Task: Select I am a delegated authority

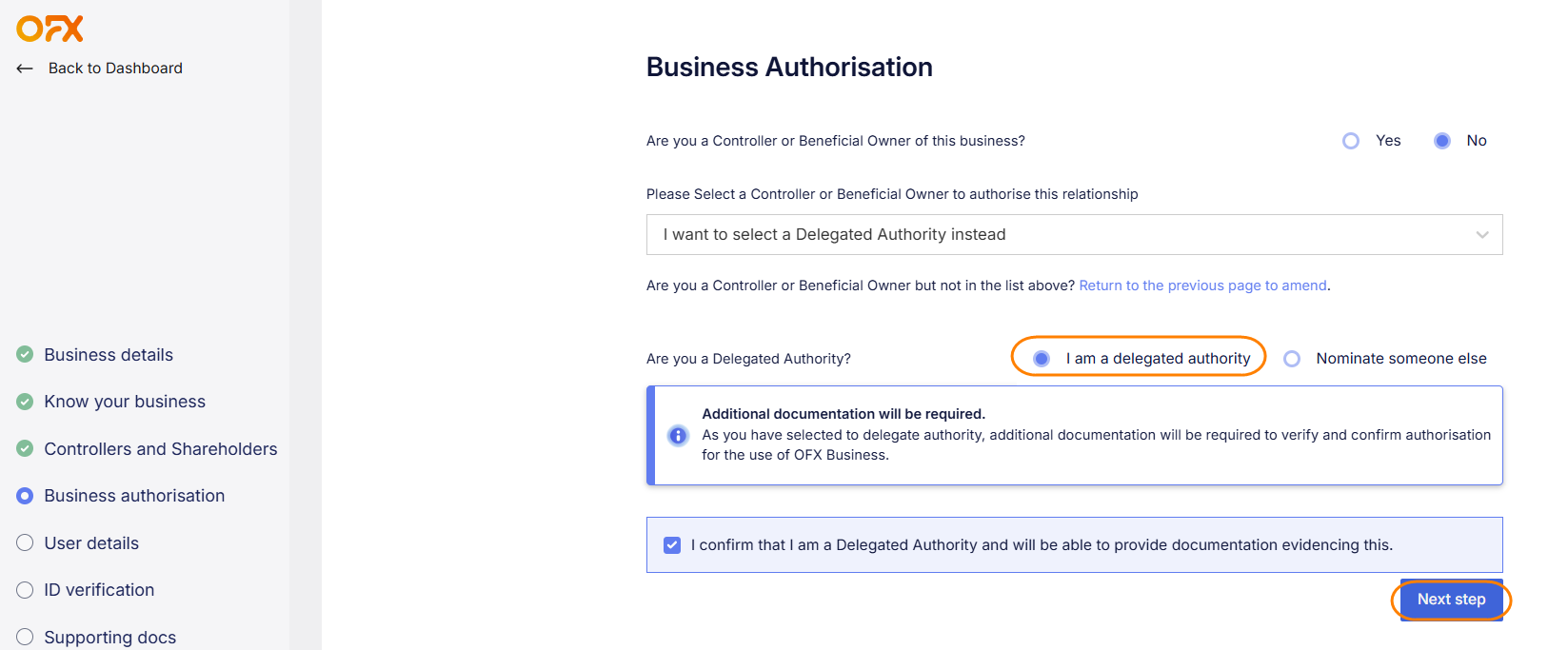Action: 1042,359
